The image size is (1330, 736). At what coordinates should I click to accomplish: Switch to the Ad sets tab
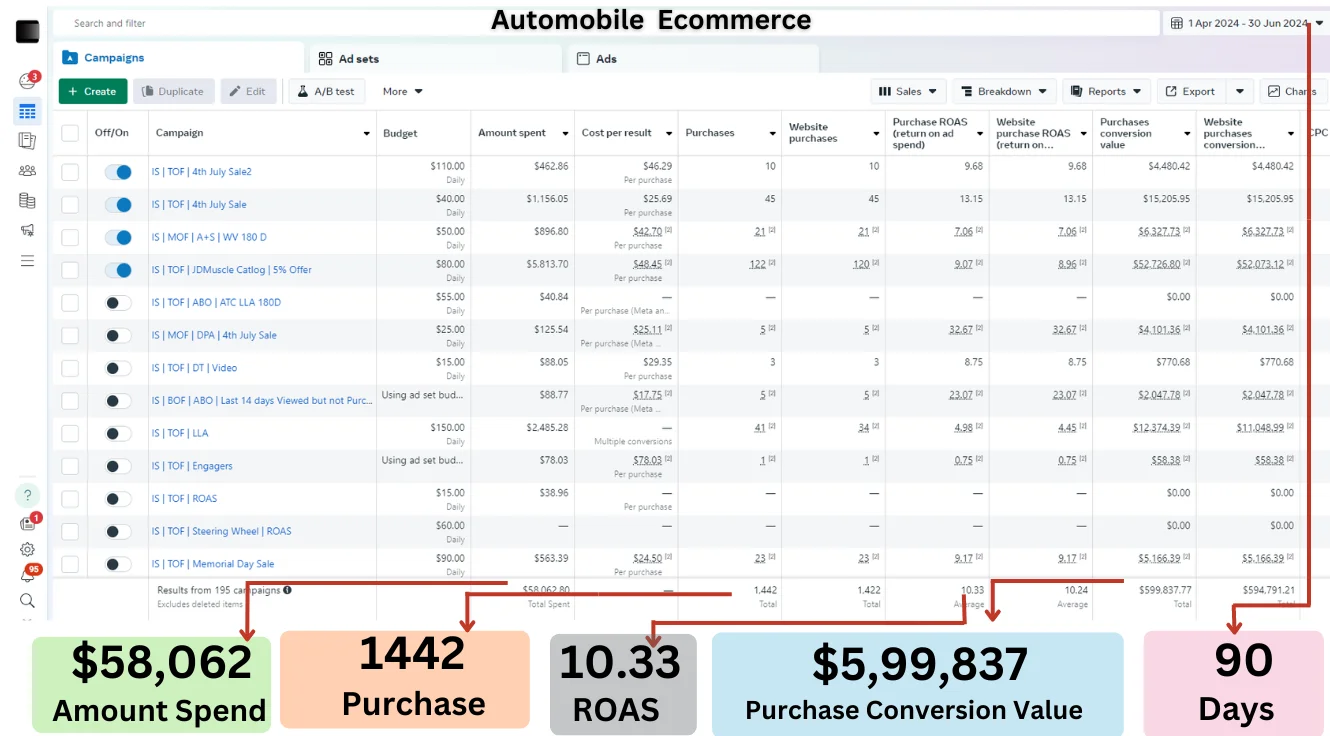434,59
